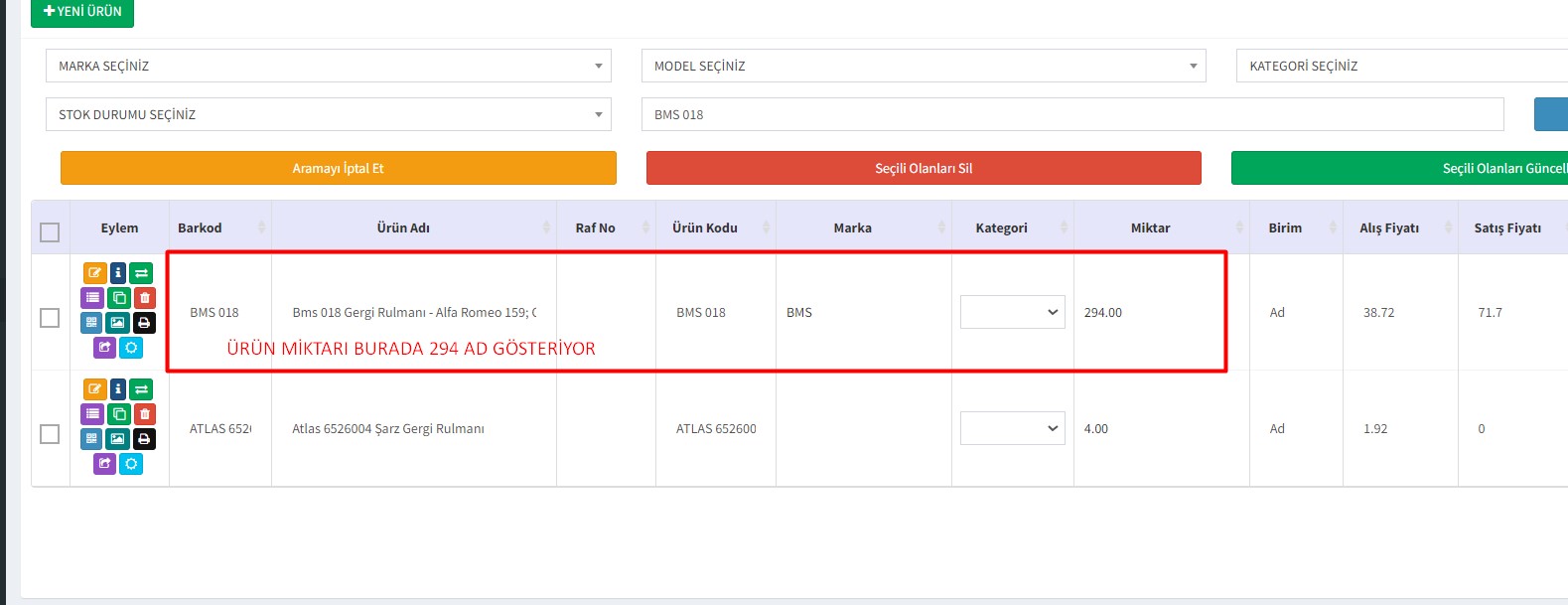Viewport: 1568px width, 605px height.
Task: Click the cyan settings gear for ATLAS 652600
Action: tap(131, 464)
